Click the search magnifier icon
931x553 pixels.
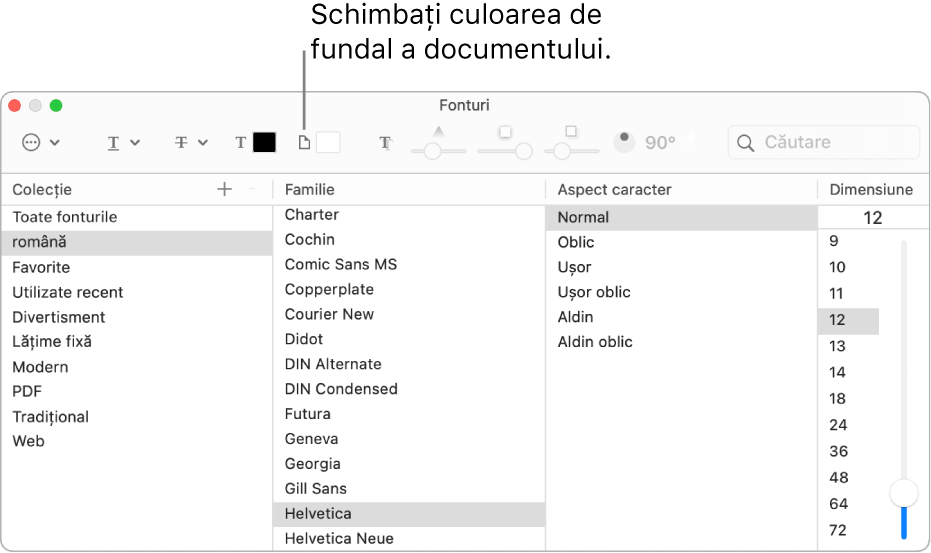click(x=745, y=143)
